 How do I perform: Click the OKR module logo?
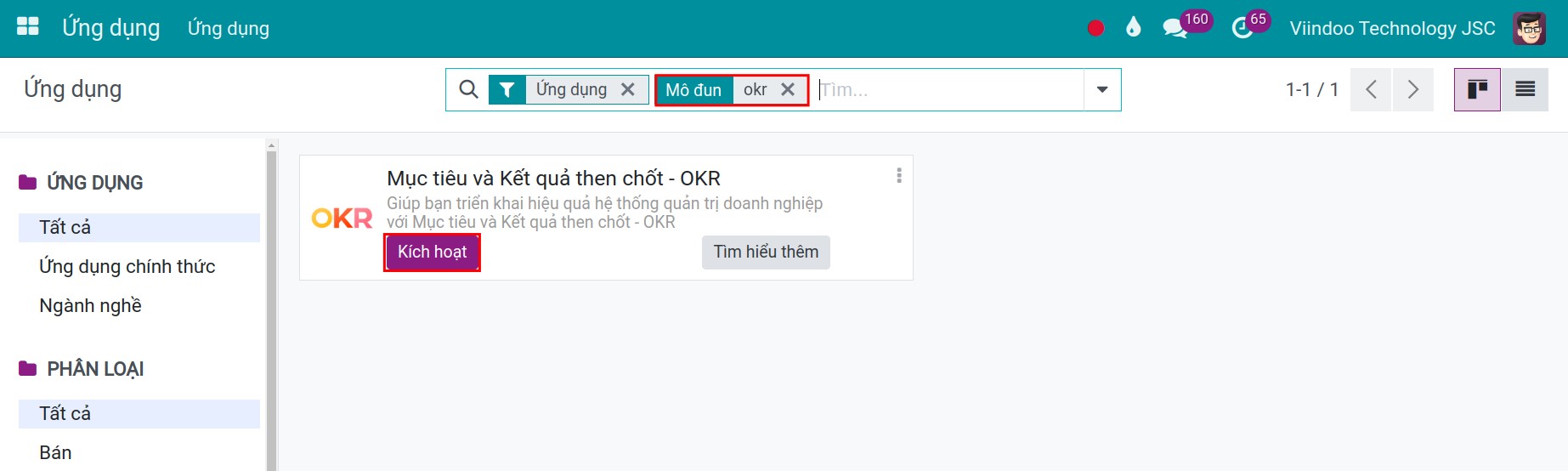pos(342,218)
